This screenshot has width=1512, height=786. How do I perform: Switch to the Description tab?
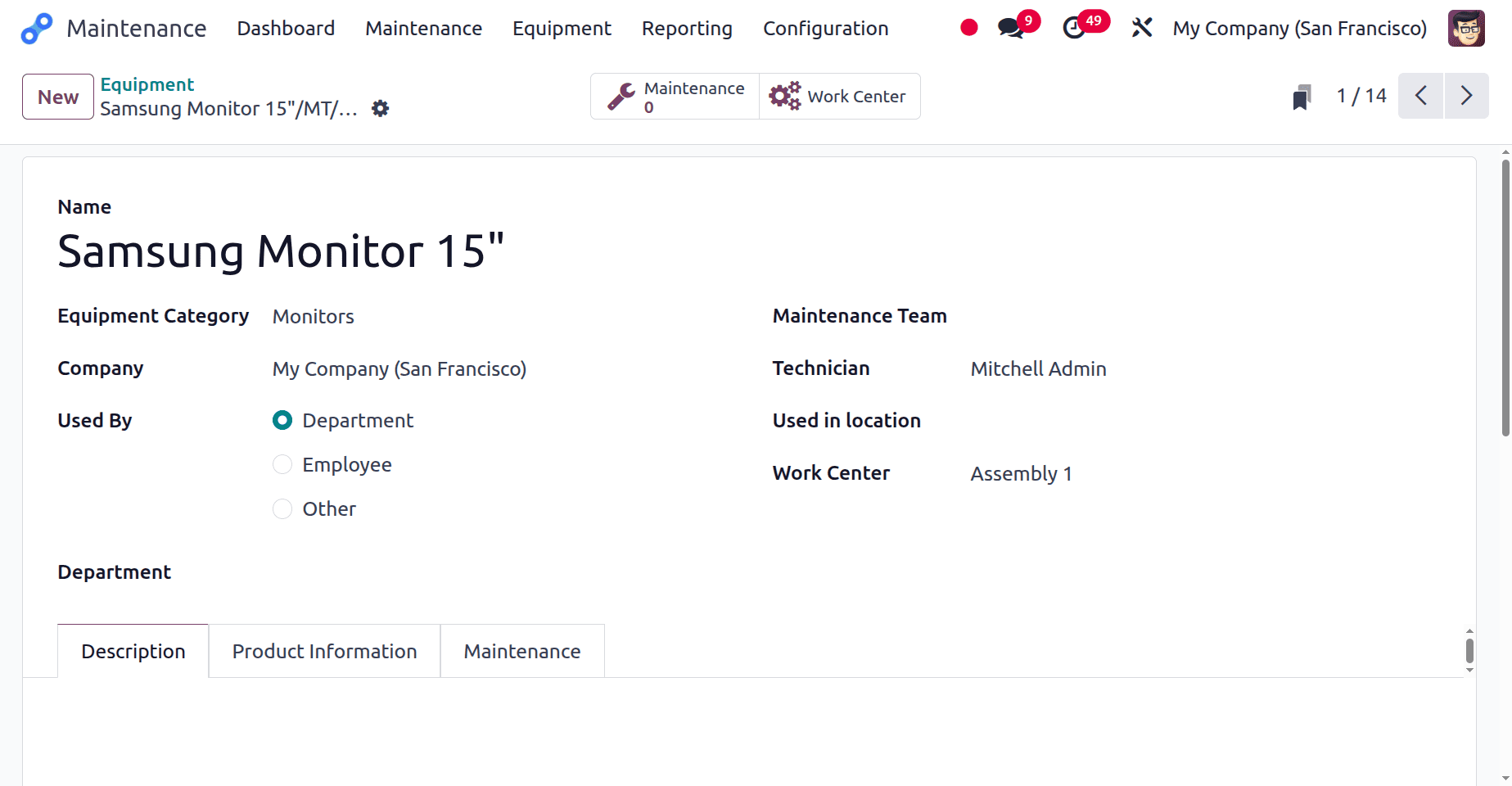click(x=133, y=652)
